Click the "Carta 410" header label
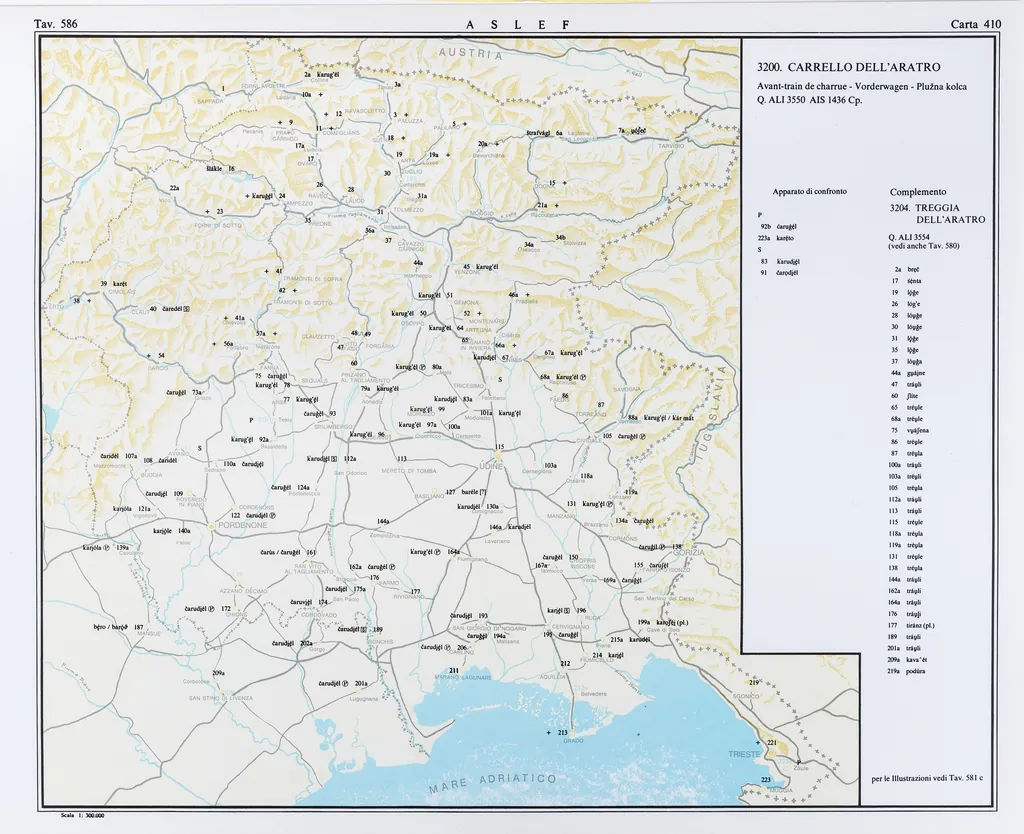 (x=976, y=23)
